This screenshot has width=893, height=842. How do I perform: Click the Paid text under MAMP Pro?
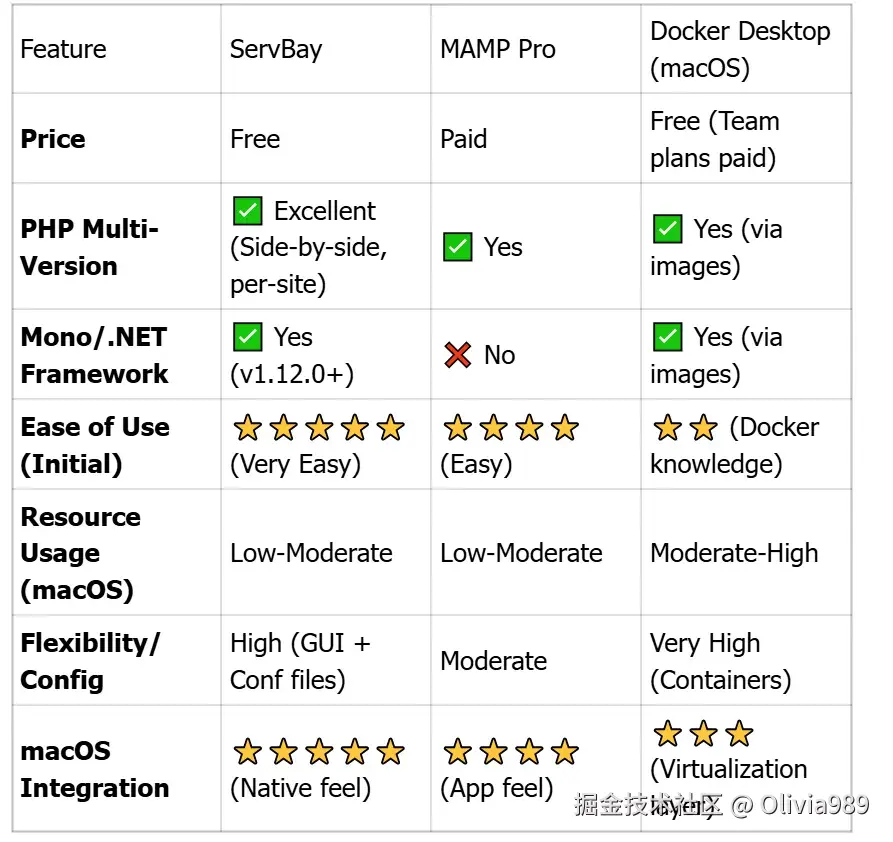463,139
